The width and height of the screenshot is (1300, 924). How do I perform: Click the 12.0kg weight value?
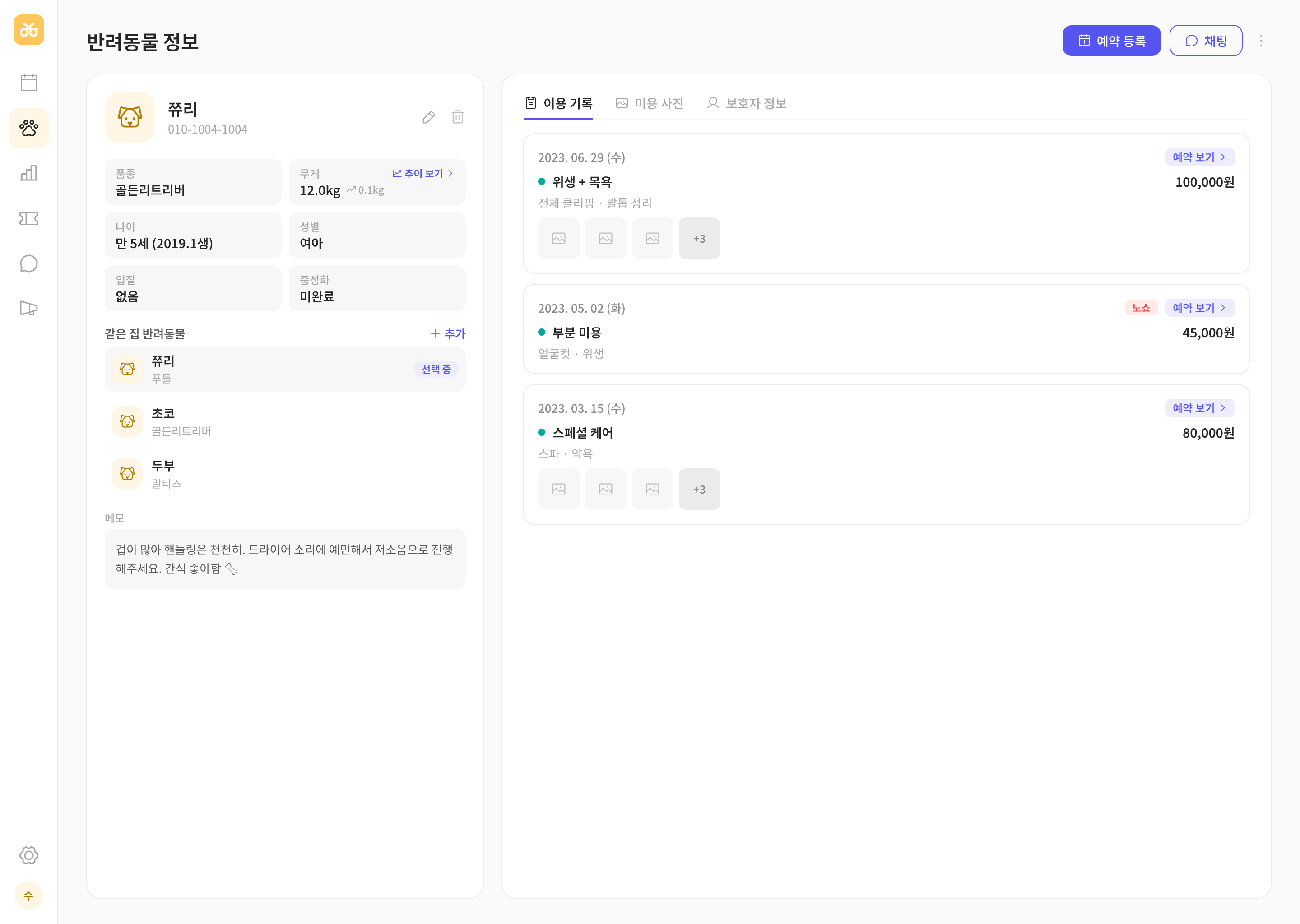coord(320,190)
